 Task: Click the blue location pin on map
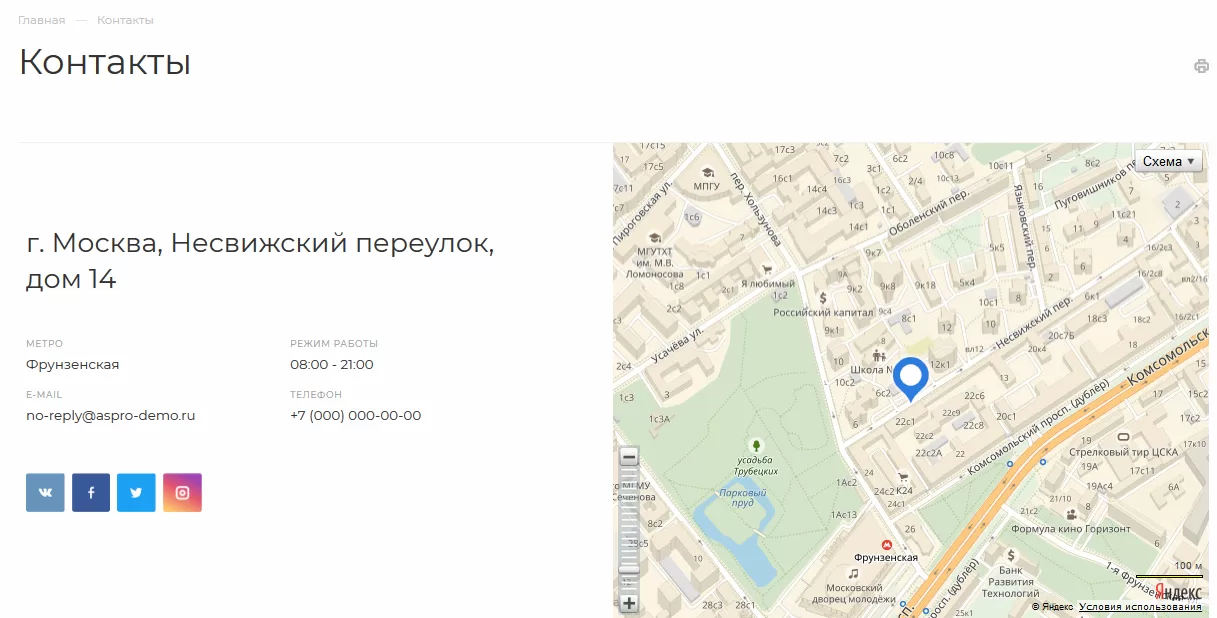point(910,380)
